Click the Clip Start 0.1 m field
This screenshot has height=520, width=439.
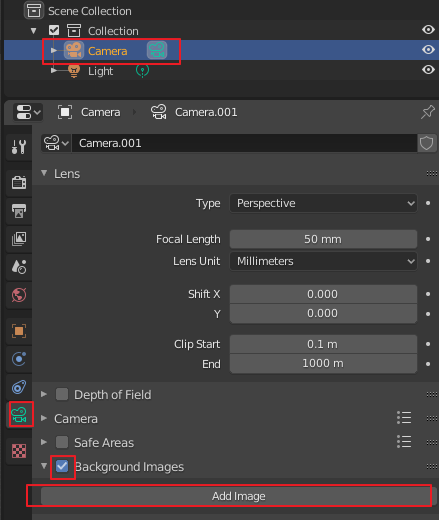[x=323, y=344]
